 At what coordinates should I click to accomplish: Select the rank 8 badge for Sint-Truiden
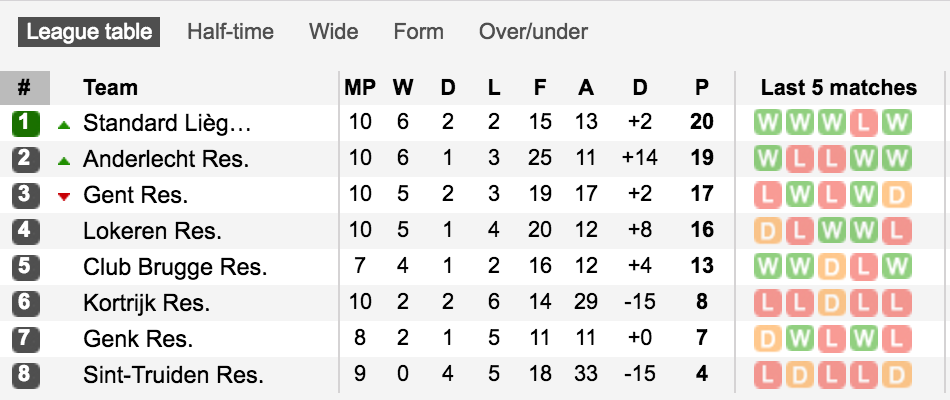pos(25,374)
